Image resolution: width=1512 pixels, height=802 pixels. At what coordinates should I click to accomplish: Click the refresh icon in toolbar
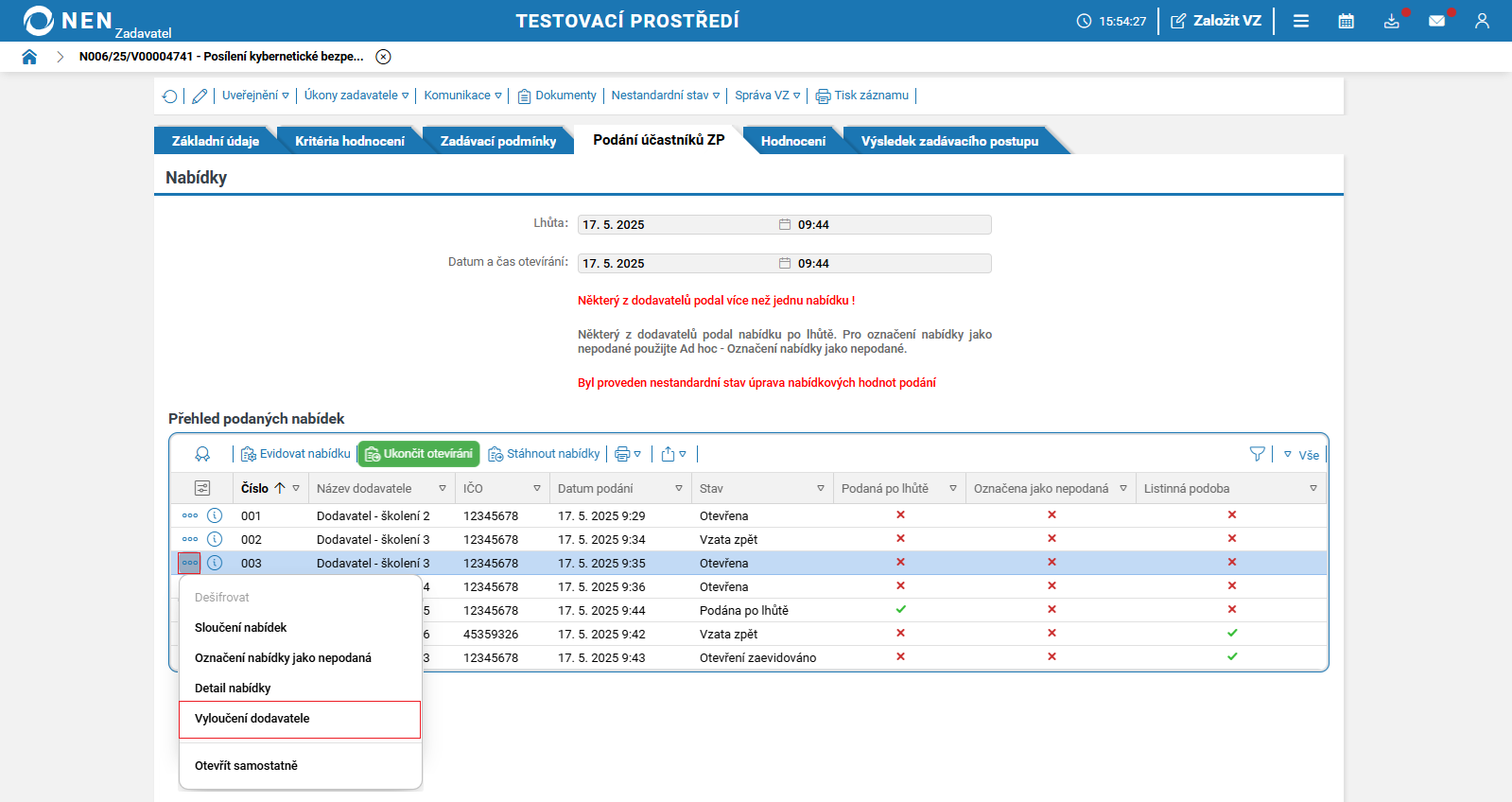click(x=169, y=96)
